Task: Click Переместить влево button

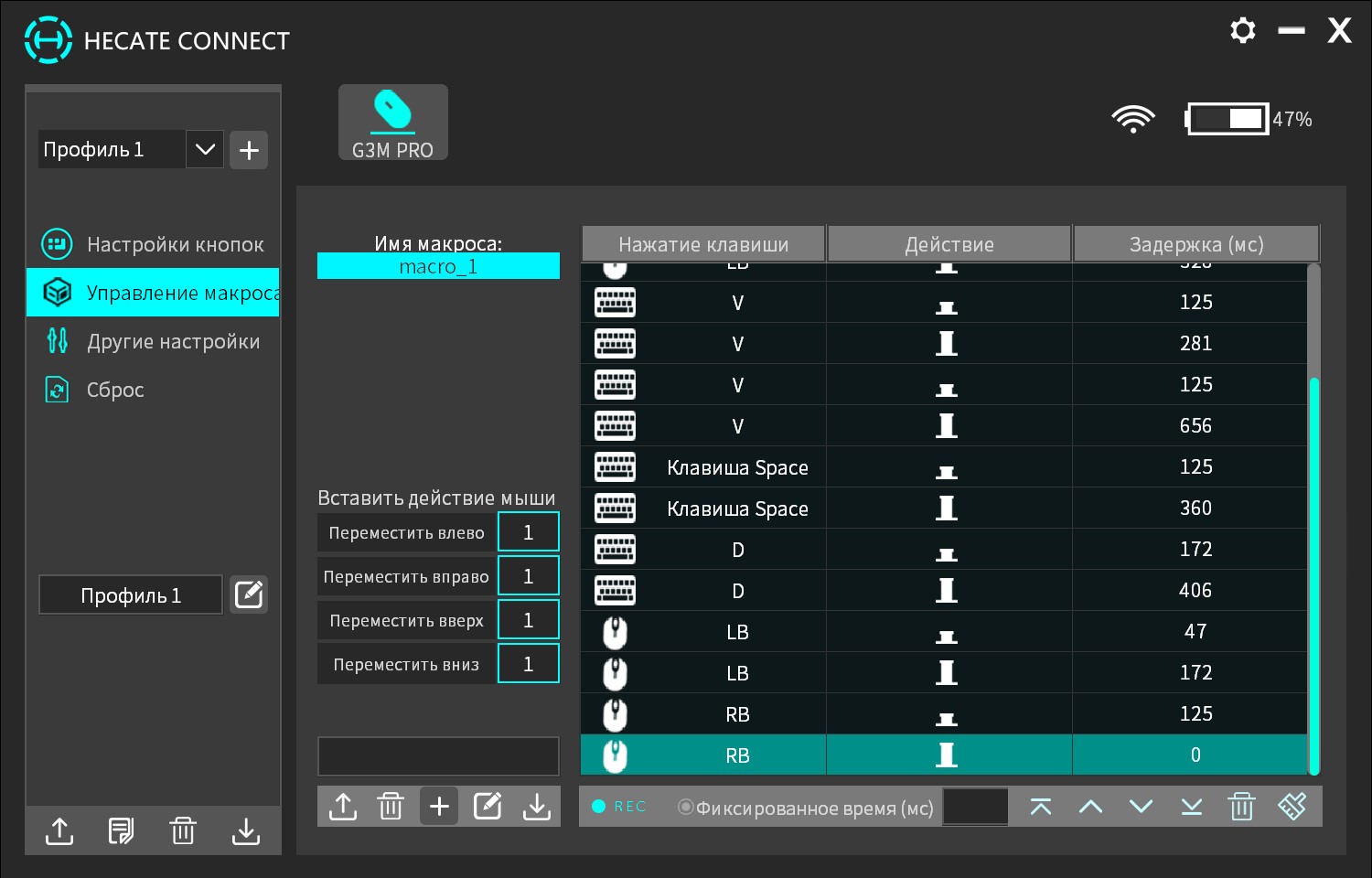Action: coord(406,532)
